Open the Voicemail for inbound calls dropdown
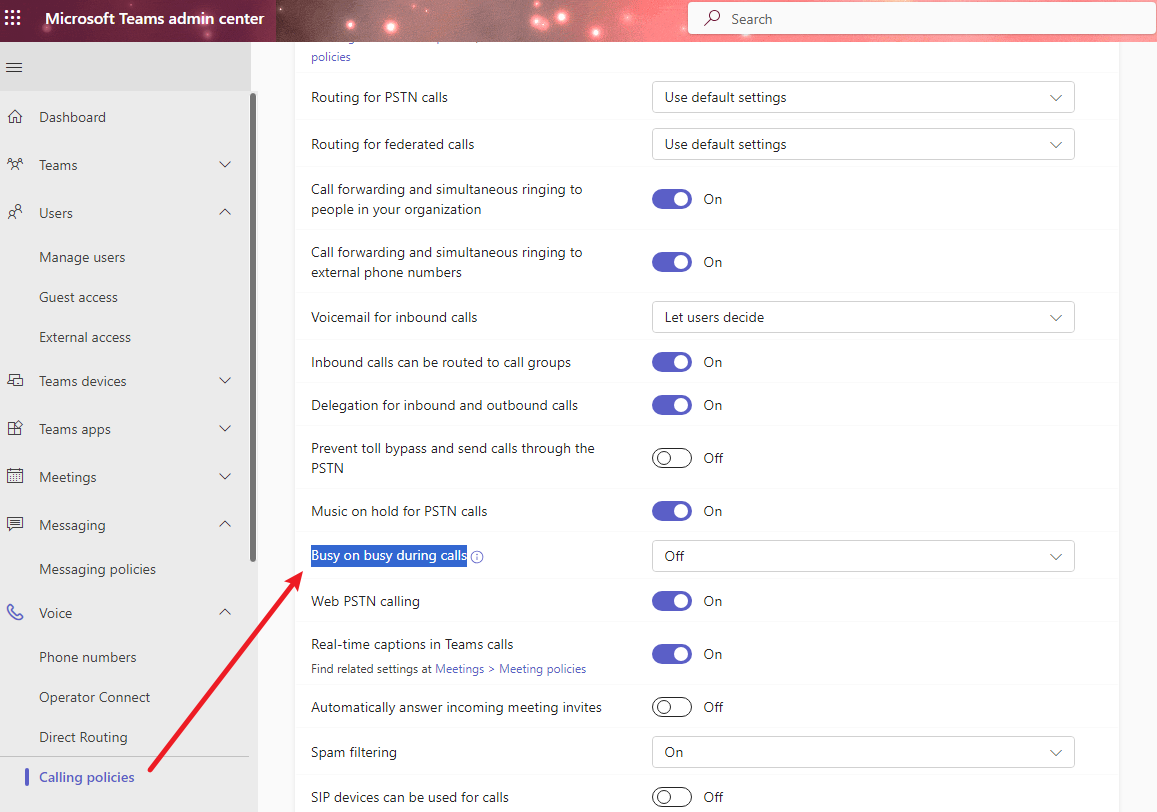 tap(862, 316)
